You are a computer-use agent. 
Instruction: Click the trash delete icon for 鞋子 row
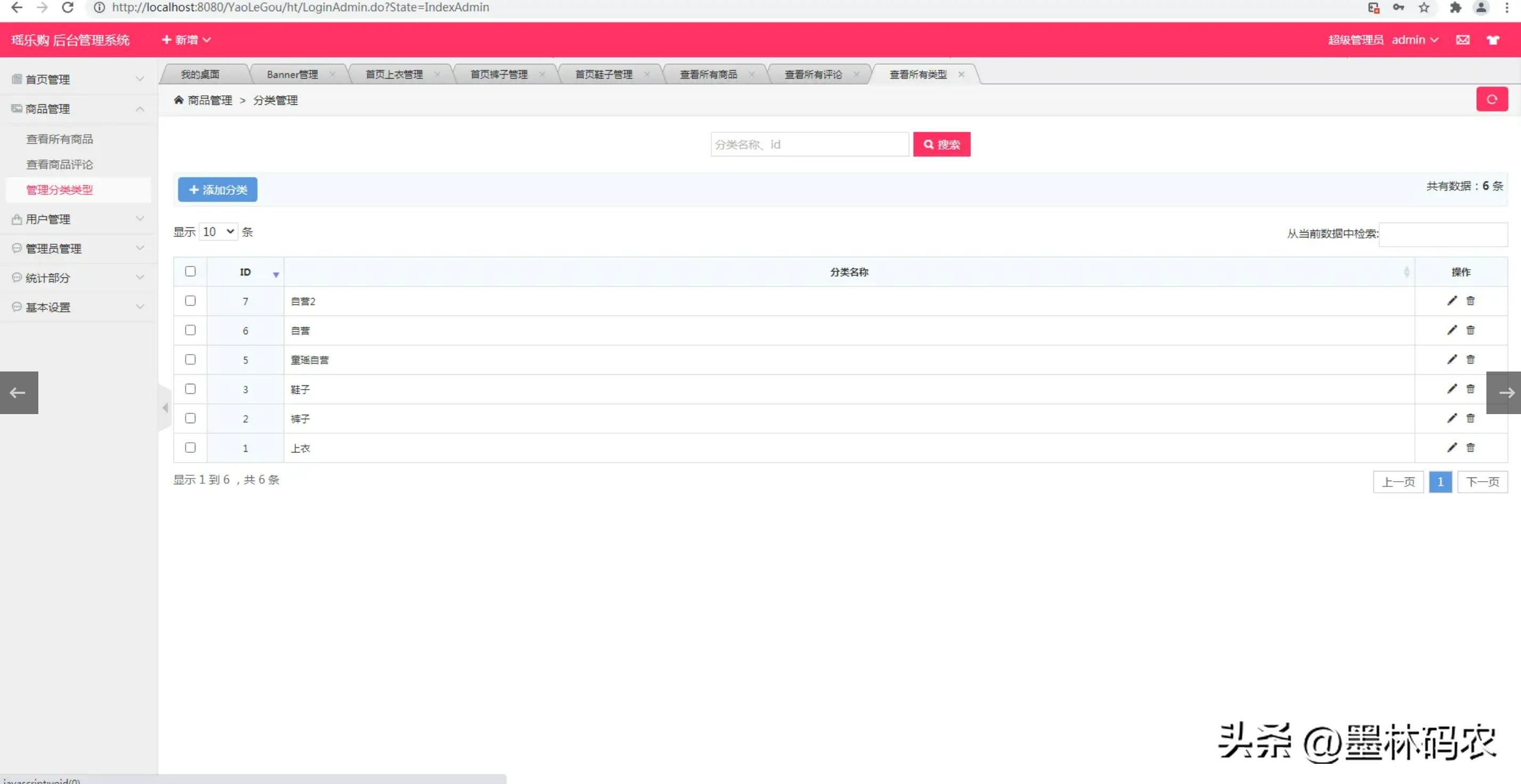point(1470,389)
